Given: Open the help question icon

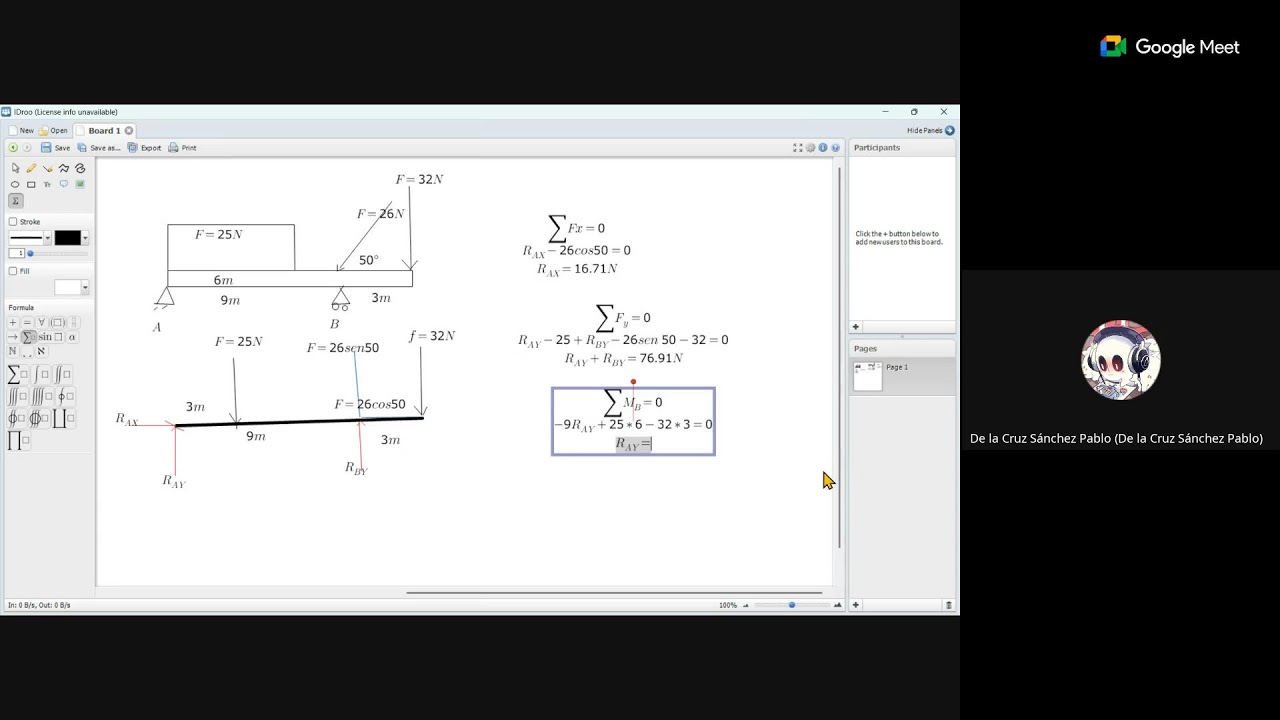Looking at the screenshot, I should click(835, 147).
